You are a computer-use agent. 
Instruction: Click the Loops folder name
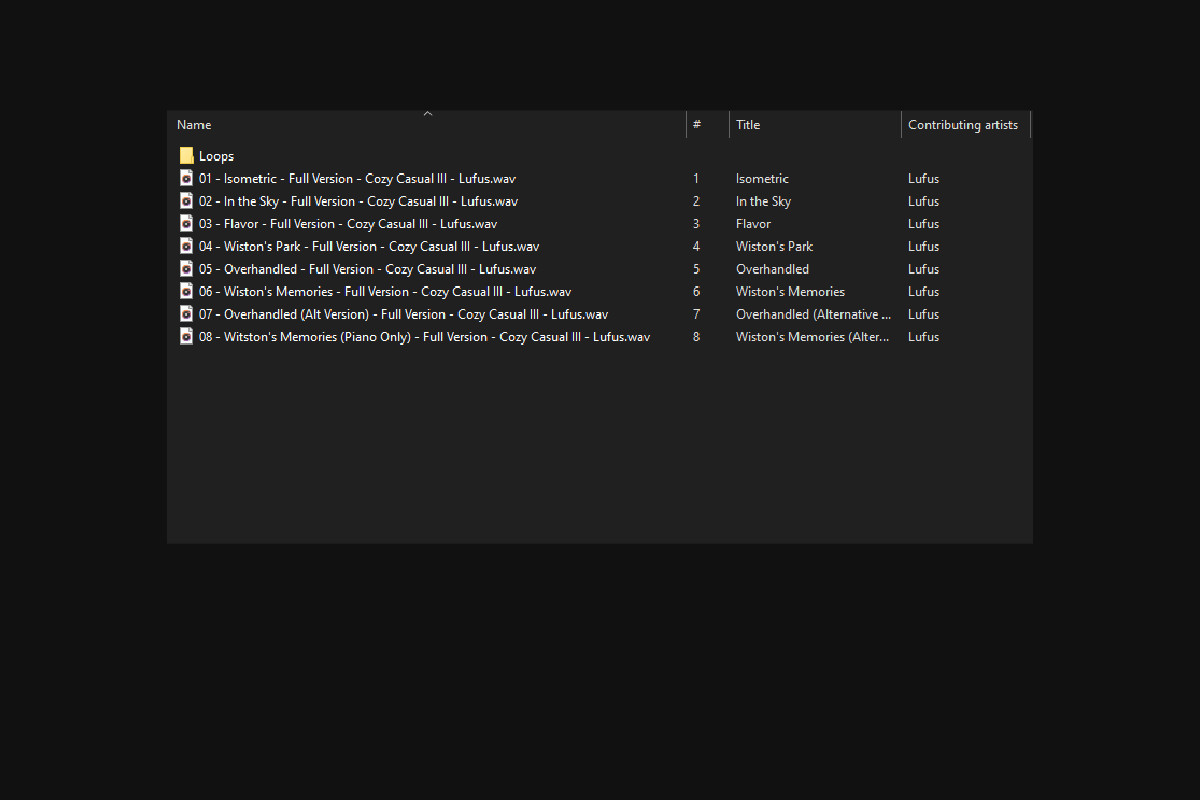[x=216, y=156]
